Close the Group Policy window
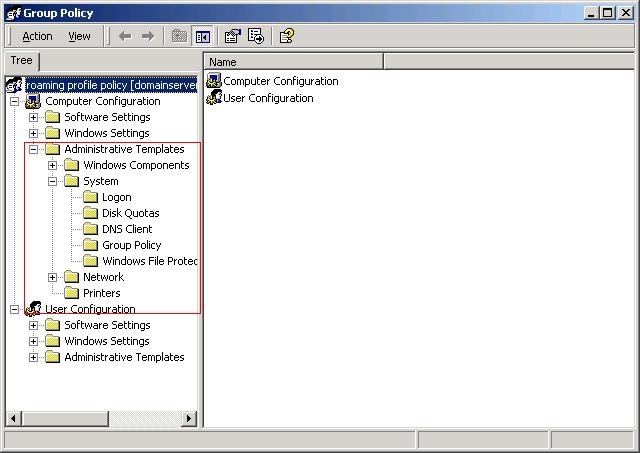Image resolution: width=640 pixels, height=453 pixels. click(625, 13)
